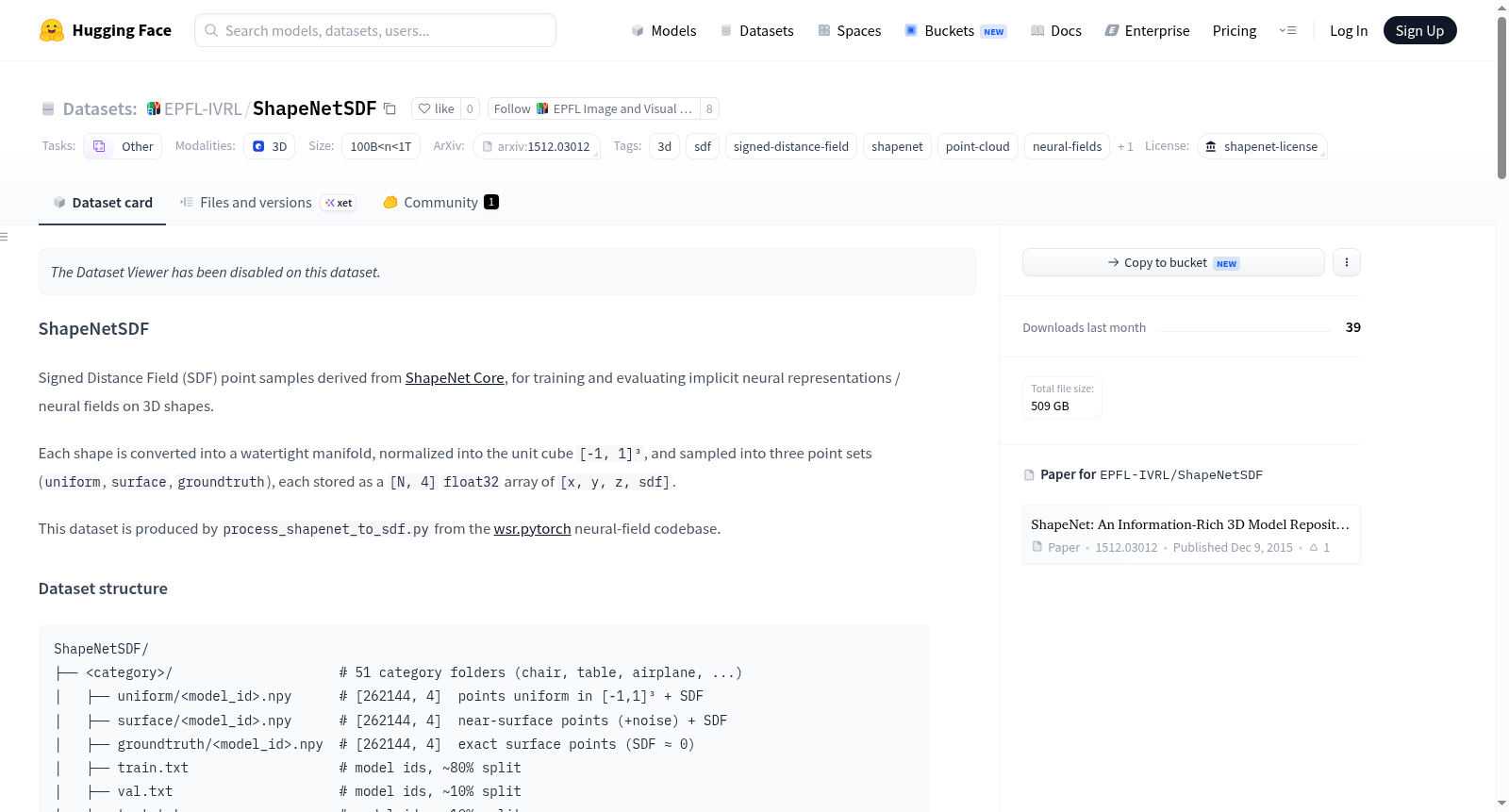Click the ShapeNetSDF dataset title
Screen dimensions: 1509x812
tap(315, 108)
